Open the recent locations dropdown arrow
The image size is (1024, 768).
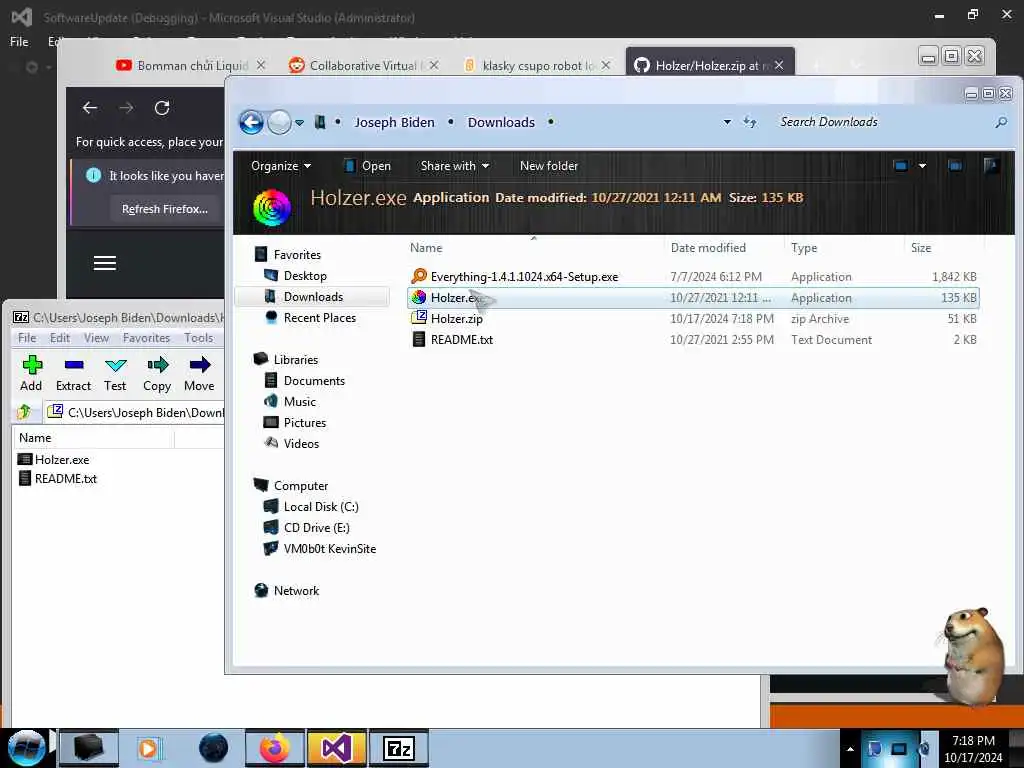pos(299,123)
